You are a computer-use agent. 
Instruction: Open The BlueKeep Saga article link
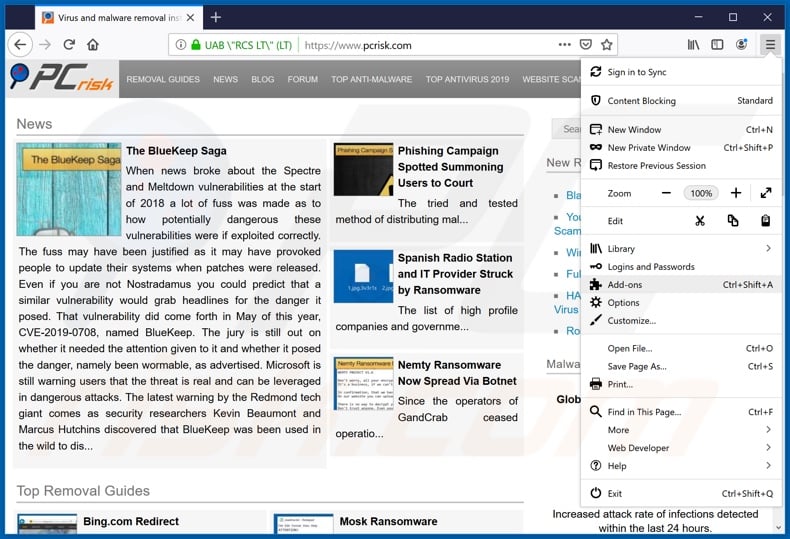tap(176, 151)
